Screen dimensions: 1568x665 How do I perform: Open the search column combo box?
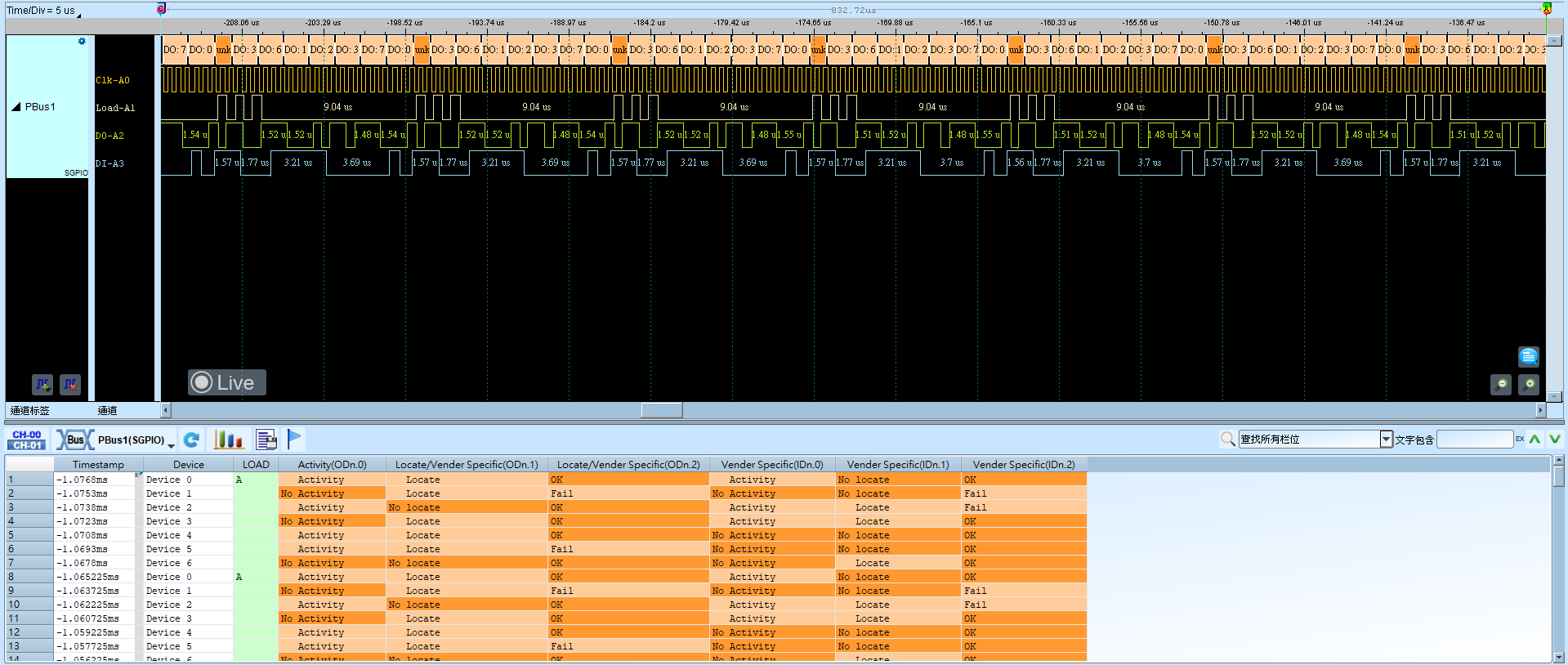pos(1316,440)
